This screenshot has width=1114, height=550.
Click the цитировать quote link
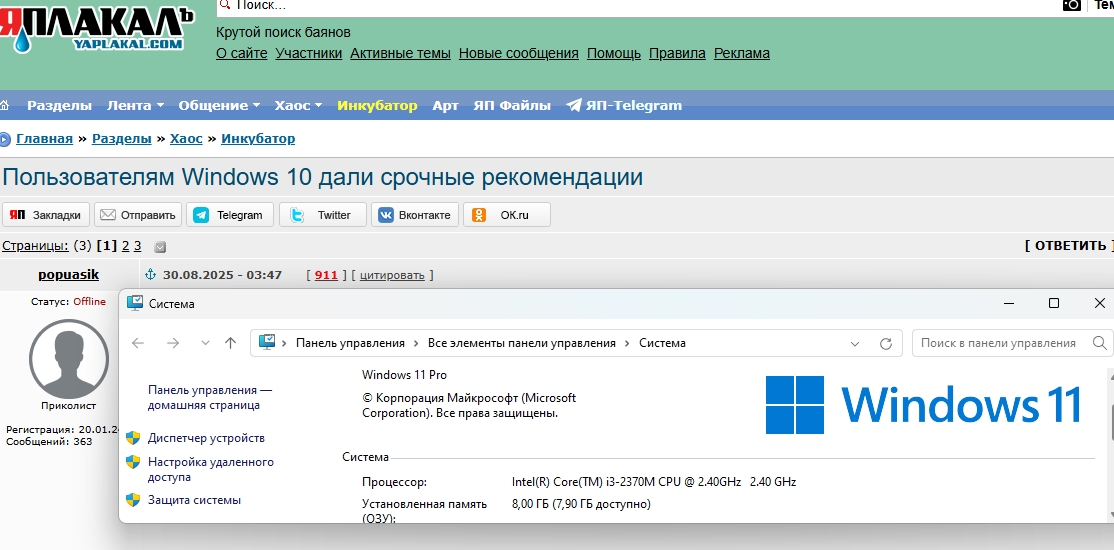pos(392,275)
